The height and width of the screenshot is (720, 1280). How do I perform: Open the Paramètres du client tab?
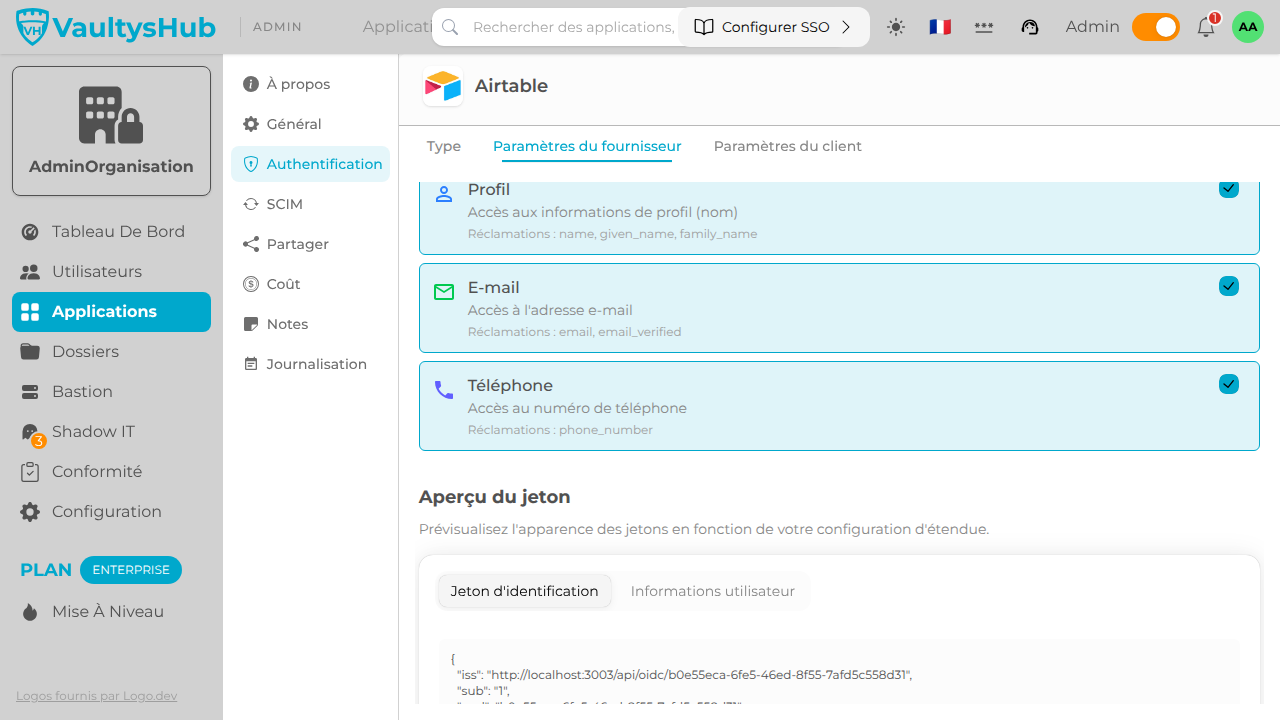pos(788,146)
